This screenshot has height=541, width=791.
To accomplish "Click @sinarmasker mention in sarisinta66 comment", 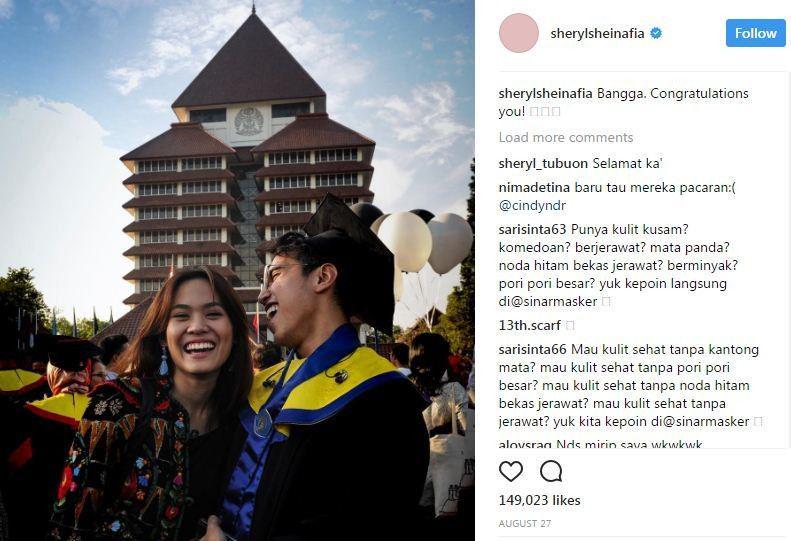I will click(x=705, y=421).
